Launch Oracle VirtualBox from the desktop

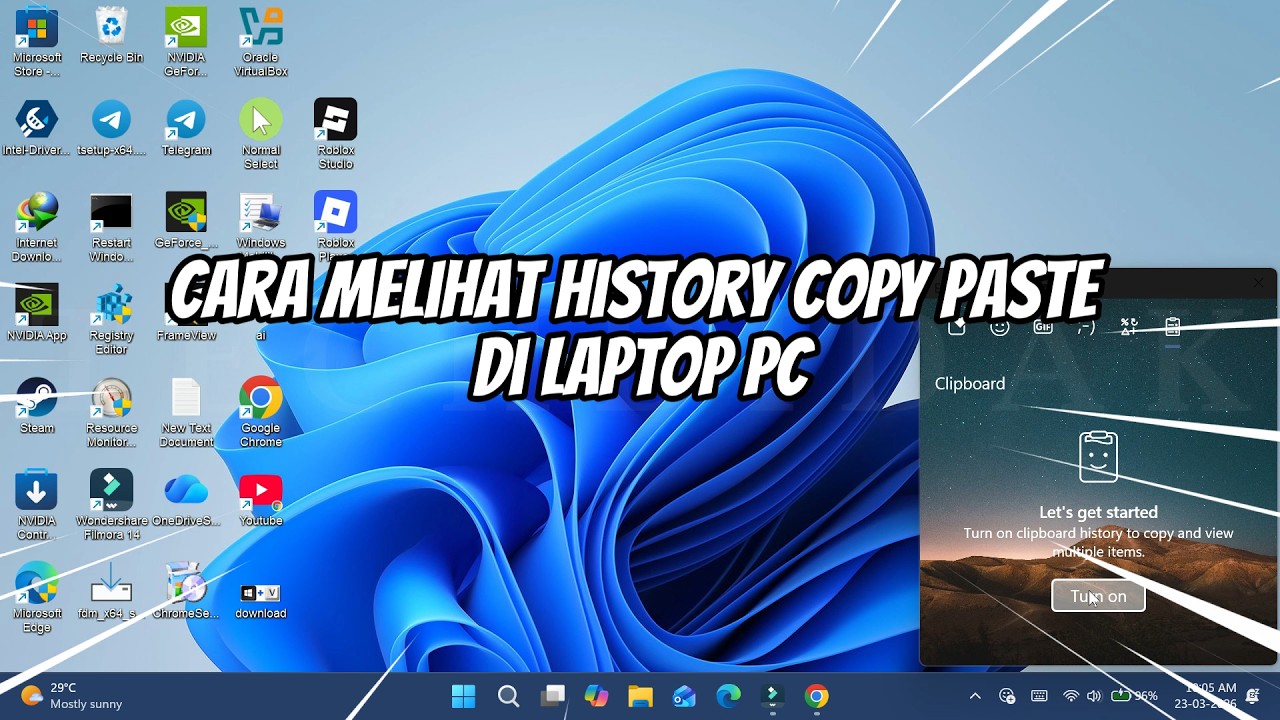[x=261, y=42]
